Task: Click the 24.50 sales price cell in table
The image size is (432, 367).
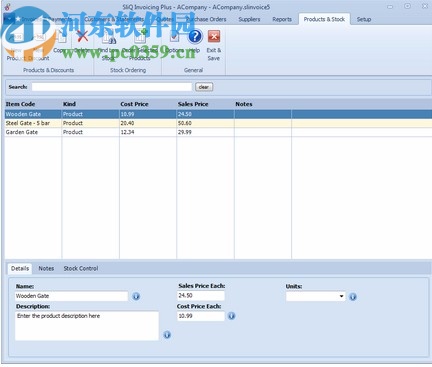Action: (205, 114)
